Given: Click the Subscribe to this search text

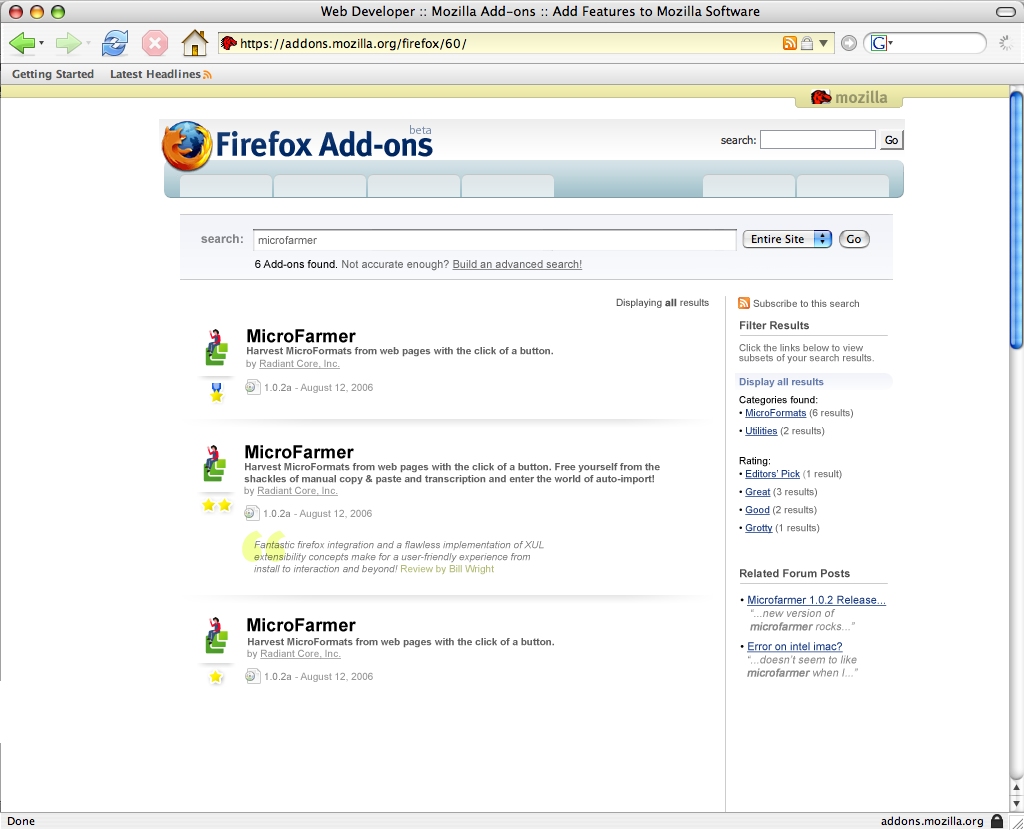Looking at the screenshot, I should [806, 304].
